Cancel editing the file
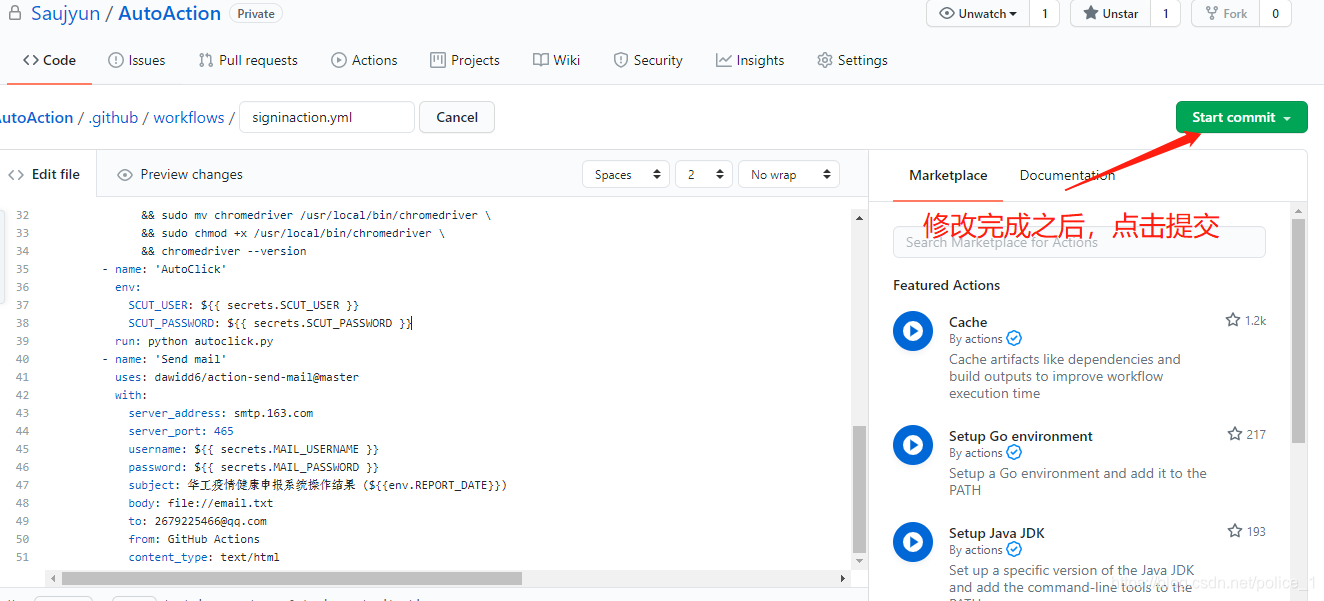Screen dimensions: 1324x601 [x=457, y=117]
